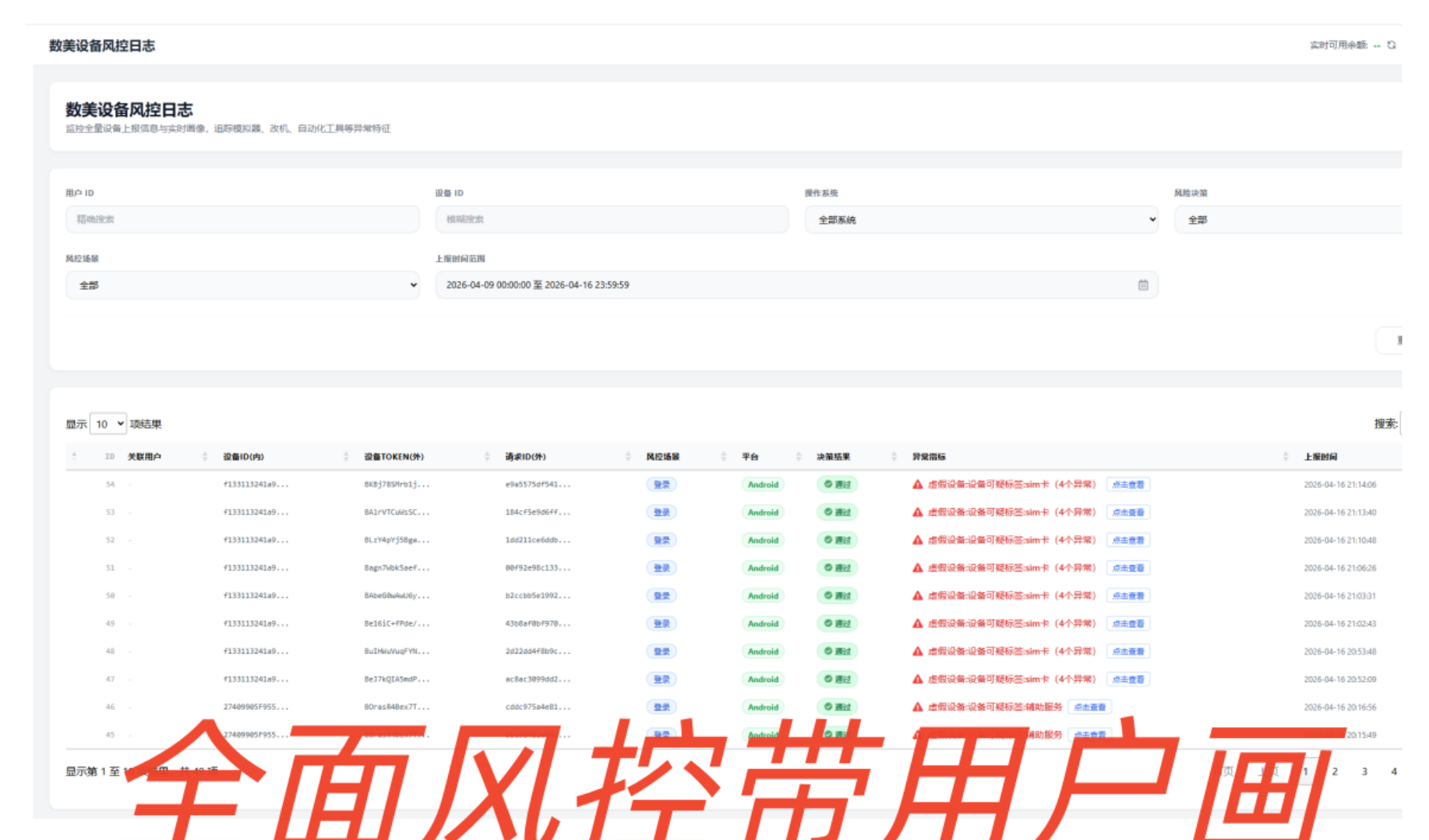The image size is (1429, 840).
Task: Click 点击查看 button in row 54
Action: click(1128, 485)
